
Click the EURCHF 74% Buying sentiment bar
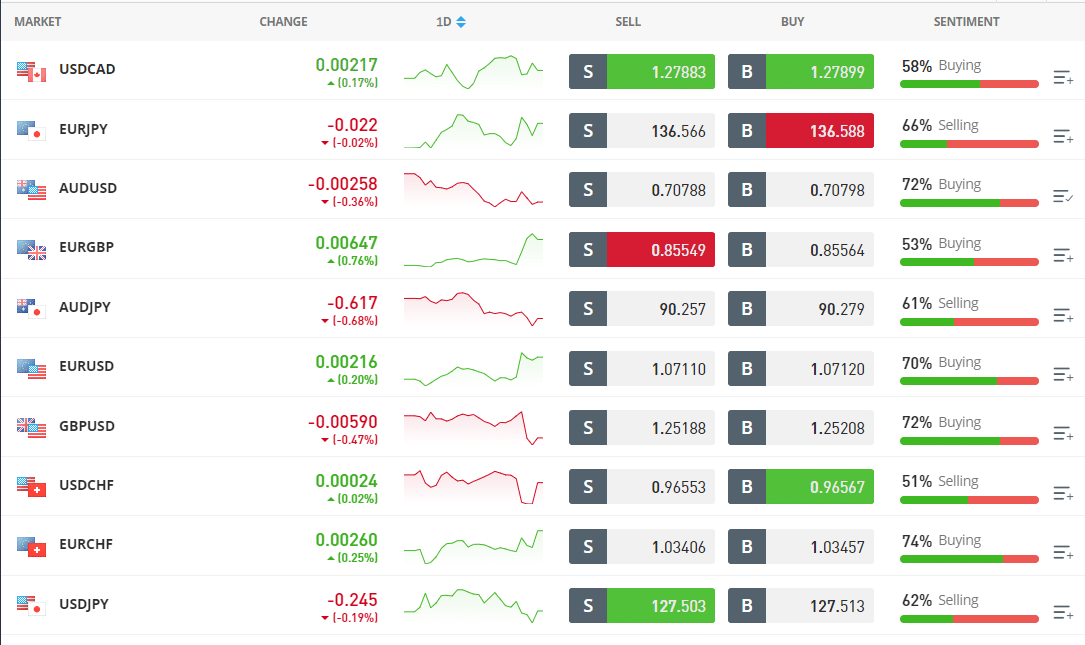tap(969, 558)
